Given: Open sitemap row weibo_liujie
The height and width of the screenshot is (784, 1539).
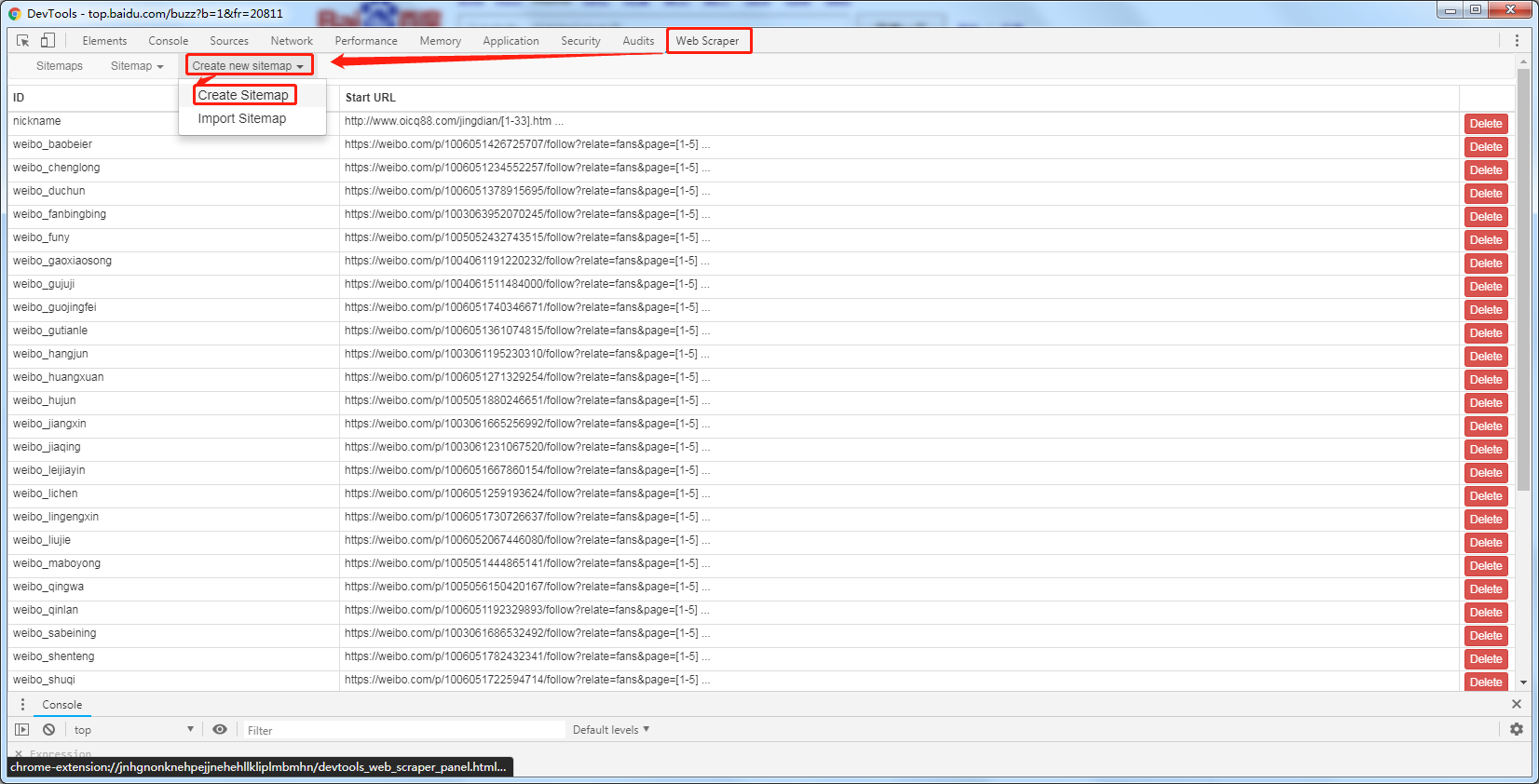Looking at the screenshot, I should [x=761, y=543].
